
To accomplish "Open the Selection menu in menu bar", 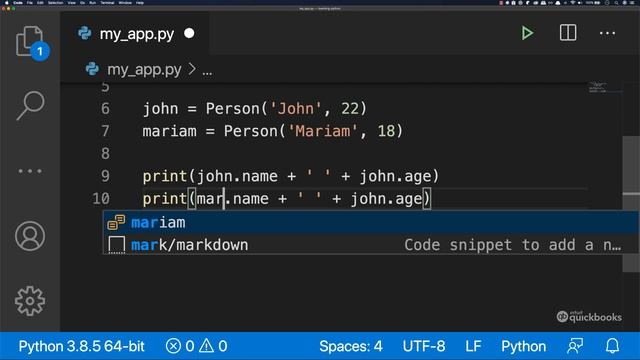I will [x=56, y=2].
